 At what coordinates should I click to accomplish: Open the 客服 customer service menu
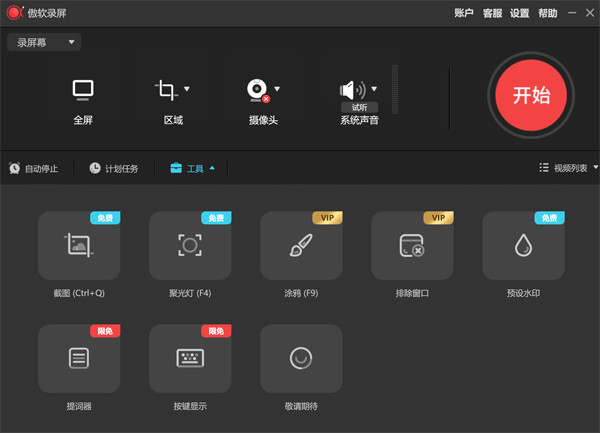coord(492,13)
